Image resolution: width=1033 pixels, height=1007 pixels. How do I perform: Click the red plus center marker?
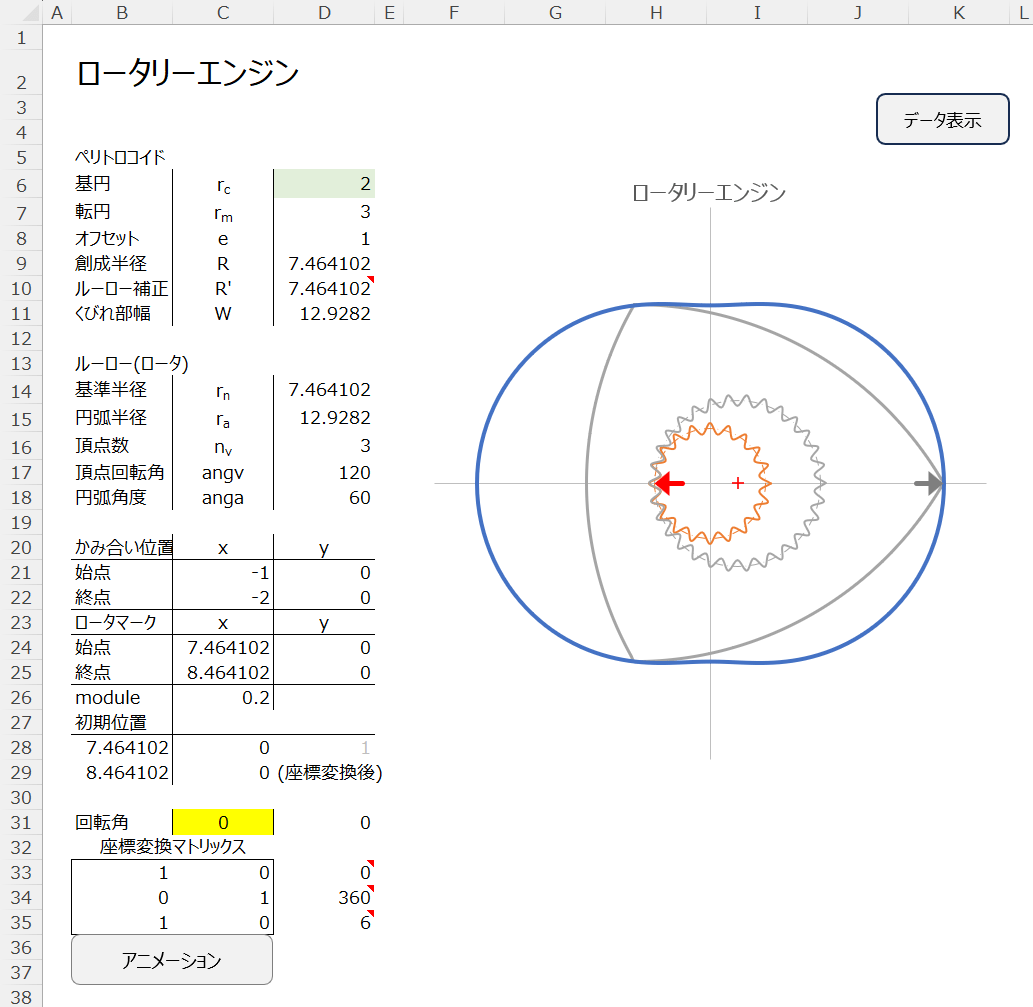pyautogui.click(x=738, y=483)
